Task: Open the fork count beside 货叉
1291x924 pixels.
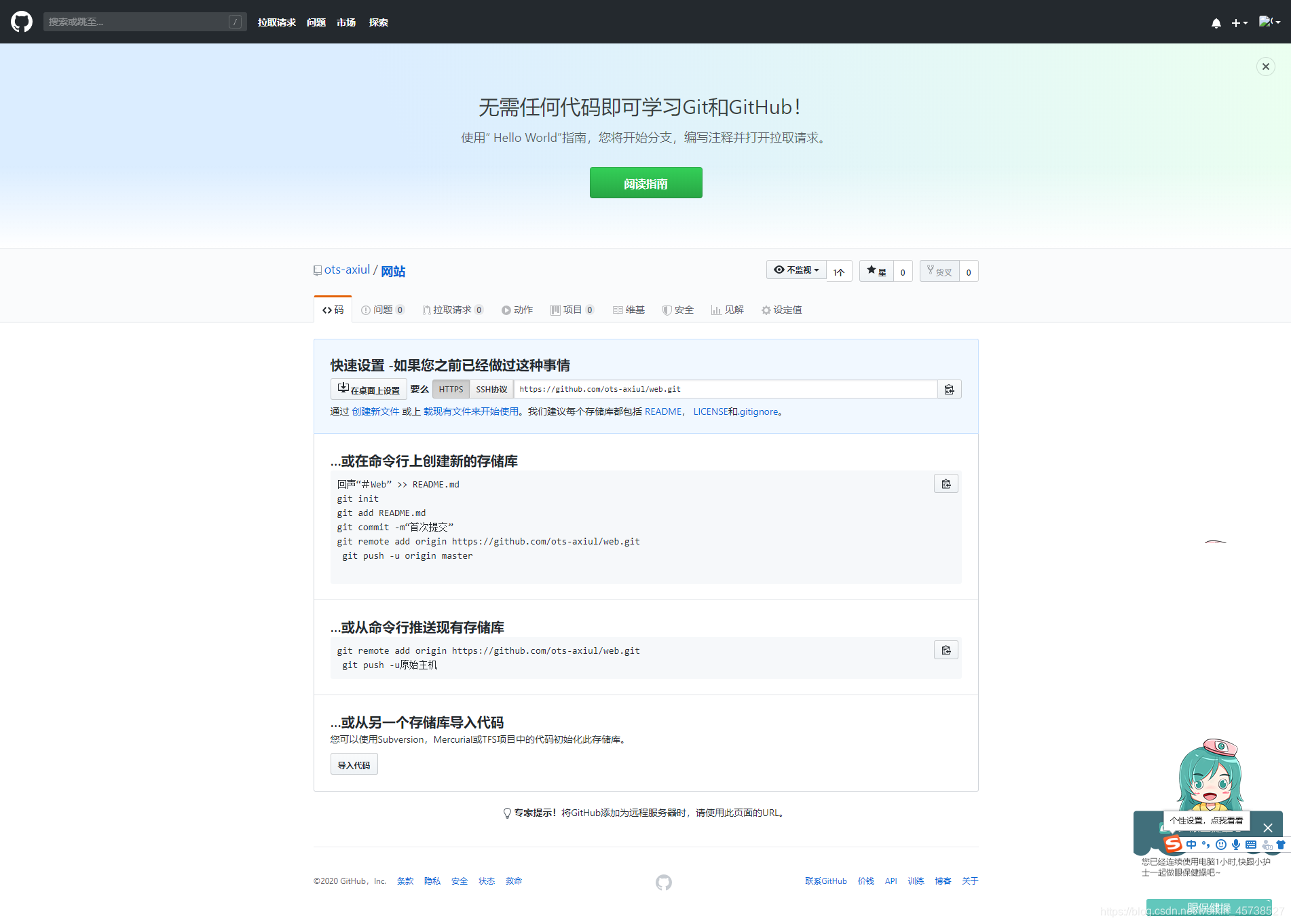Action: click(969, 272)
